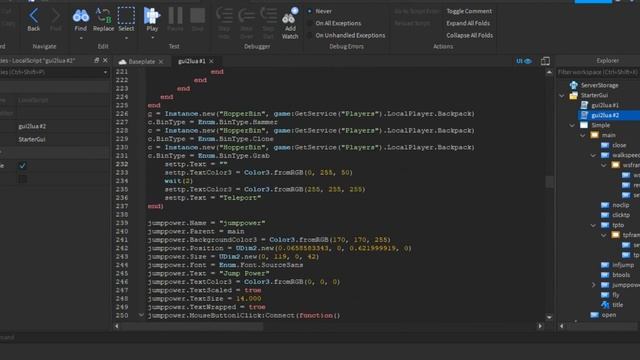Toggle the UI visibility eye button

point(523,61)
